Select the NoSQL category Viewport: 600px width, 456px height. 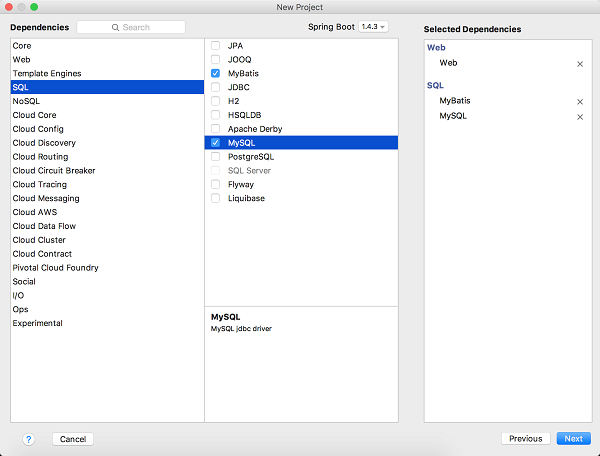coord(26,101)
